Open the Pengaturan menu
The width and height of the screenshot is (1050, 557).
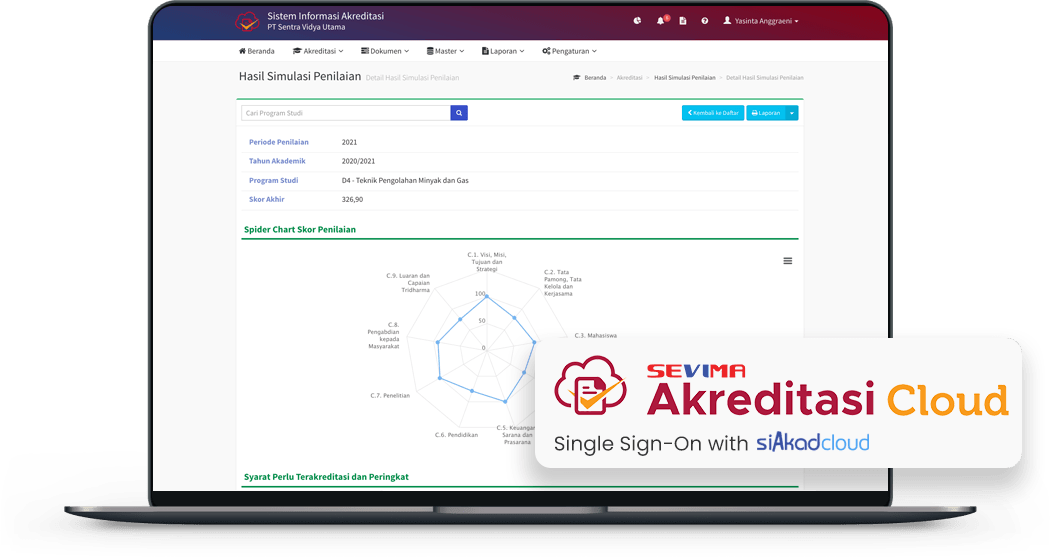coord(569,51)
